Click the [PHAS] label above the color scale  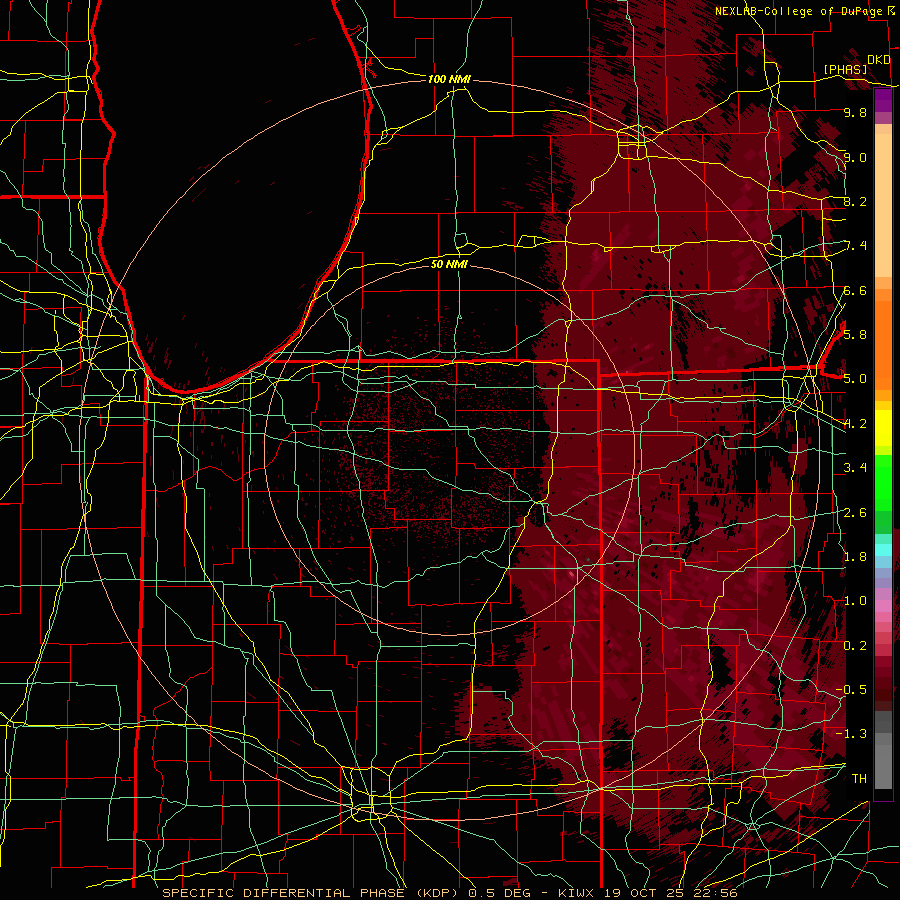tap(845, 69)
